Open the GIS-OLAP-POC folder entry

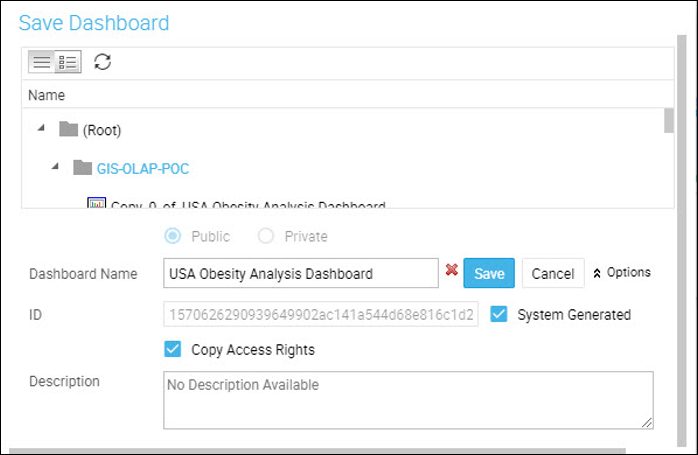[143, 168]
